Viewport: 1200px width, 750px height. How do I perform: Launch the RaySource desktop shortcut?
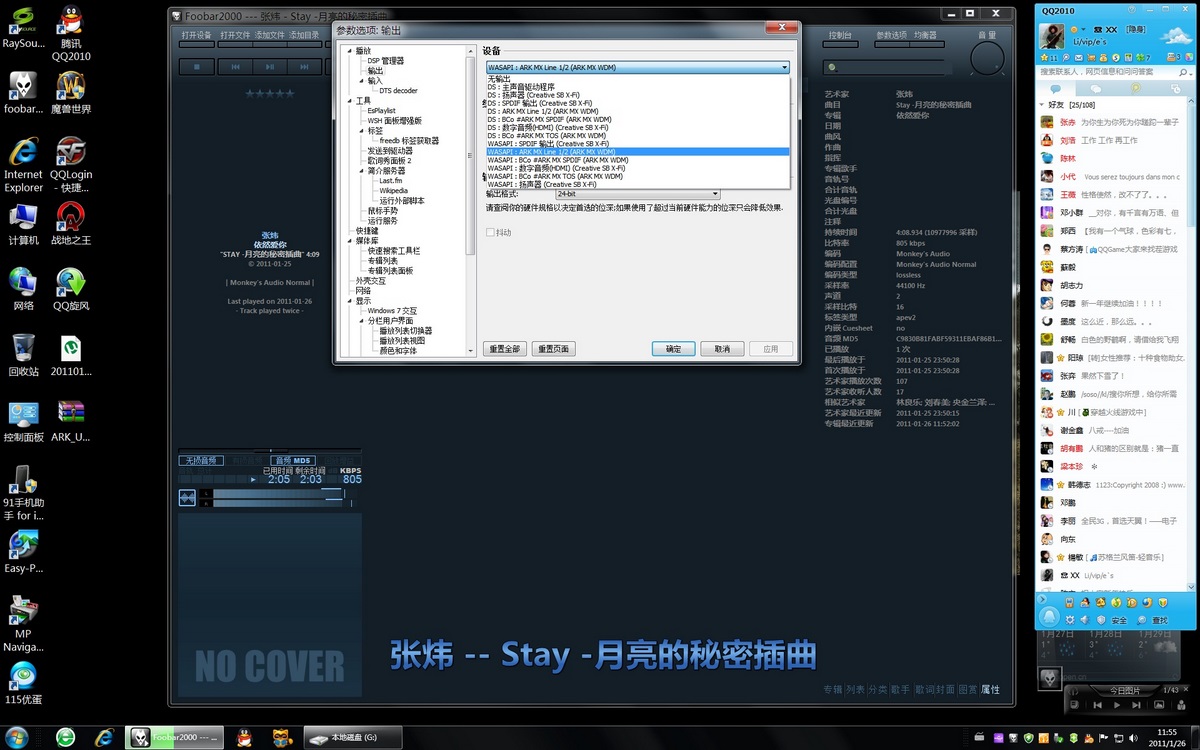click(24, 28)
